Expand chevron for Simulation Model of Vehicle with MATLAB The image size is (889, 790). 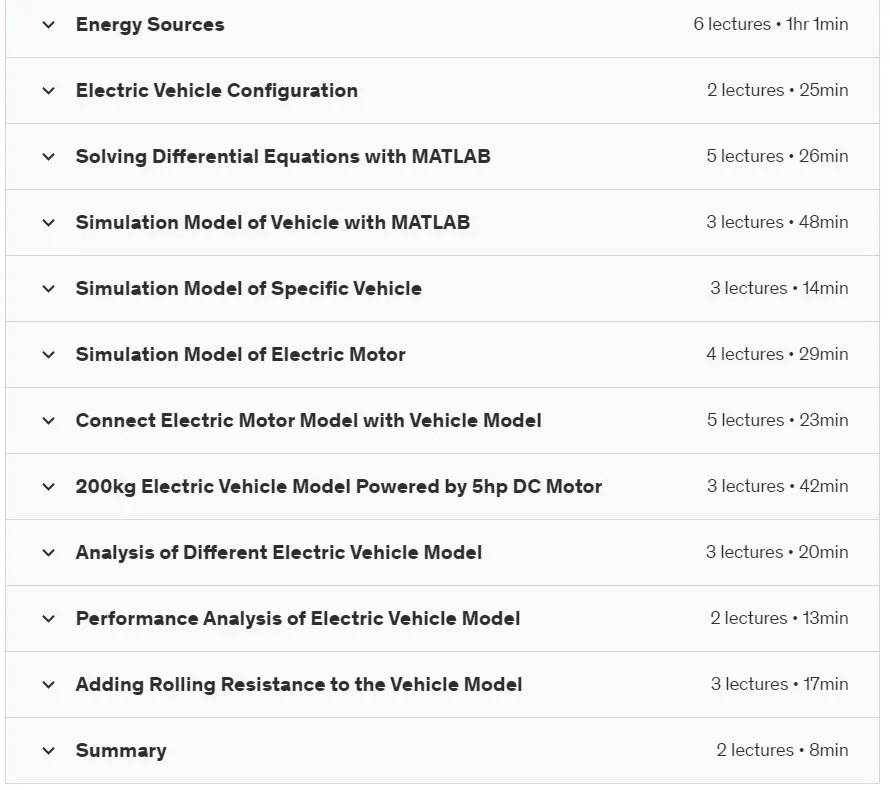coord(49,223)
